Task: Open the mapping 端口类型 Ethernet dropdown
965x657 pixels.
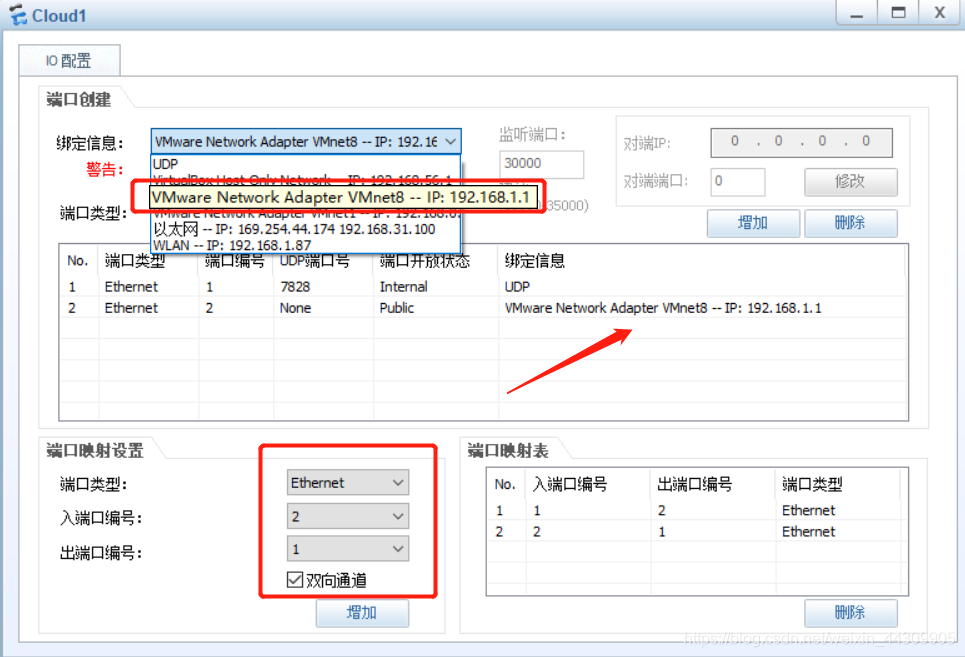Action: [348, 483]
